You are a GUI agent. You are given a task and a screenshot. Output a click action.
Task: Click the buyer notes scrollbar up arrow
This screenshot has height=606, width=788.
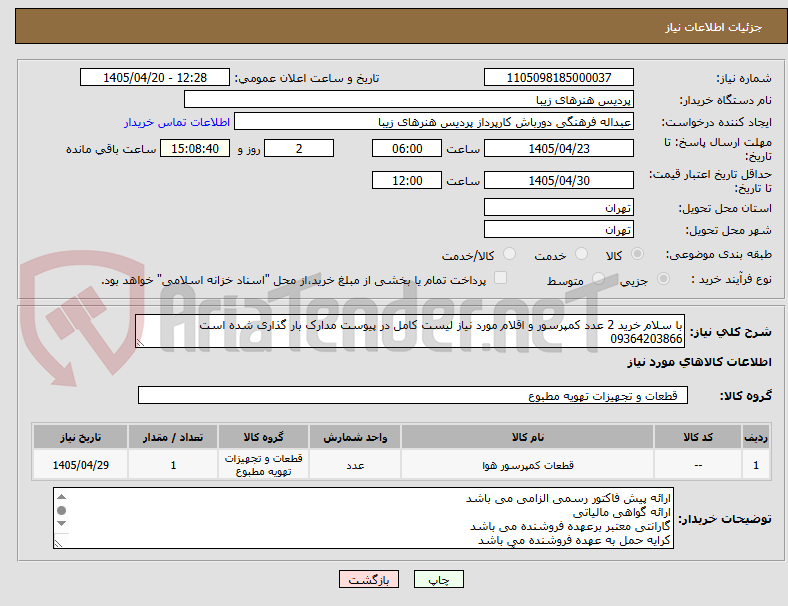61,497
